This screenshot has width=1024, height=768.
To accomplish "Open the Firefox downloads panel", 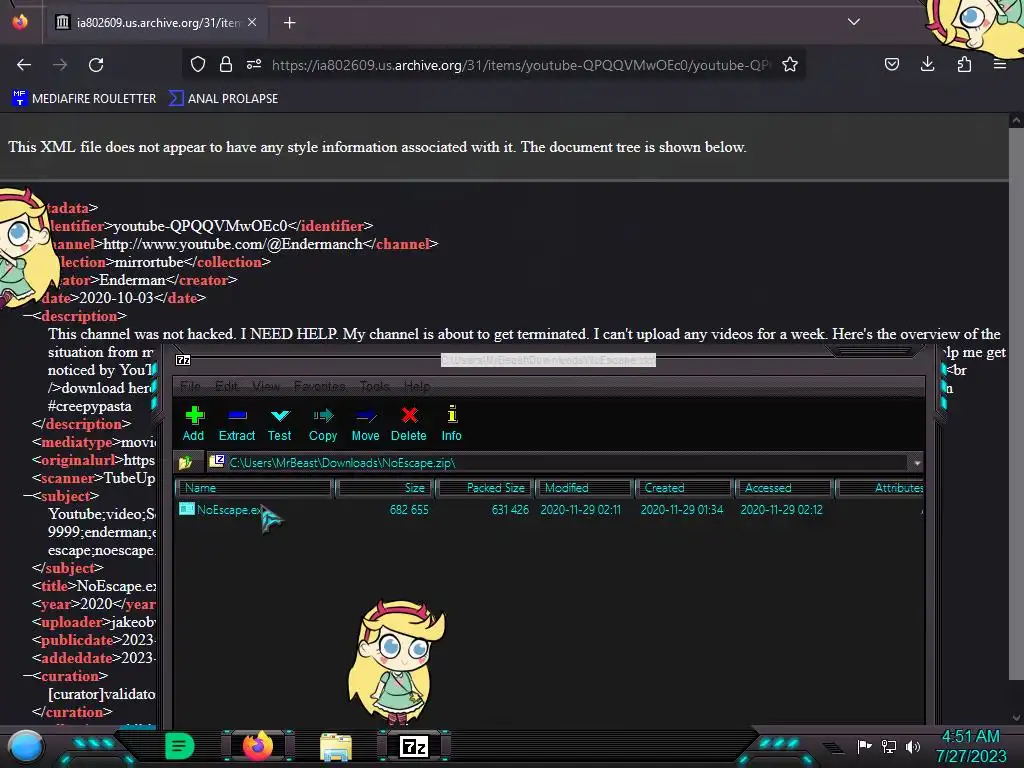I will [x=927, y=64].
